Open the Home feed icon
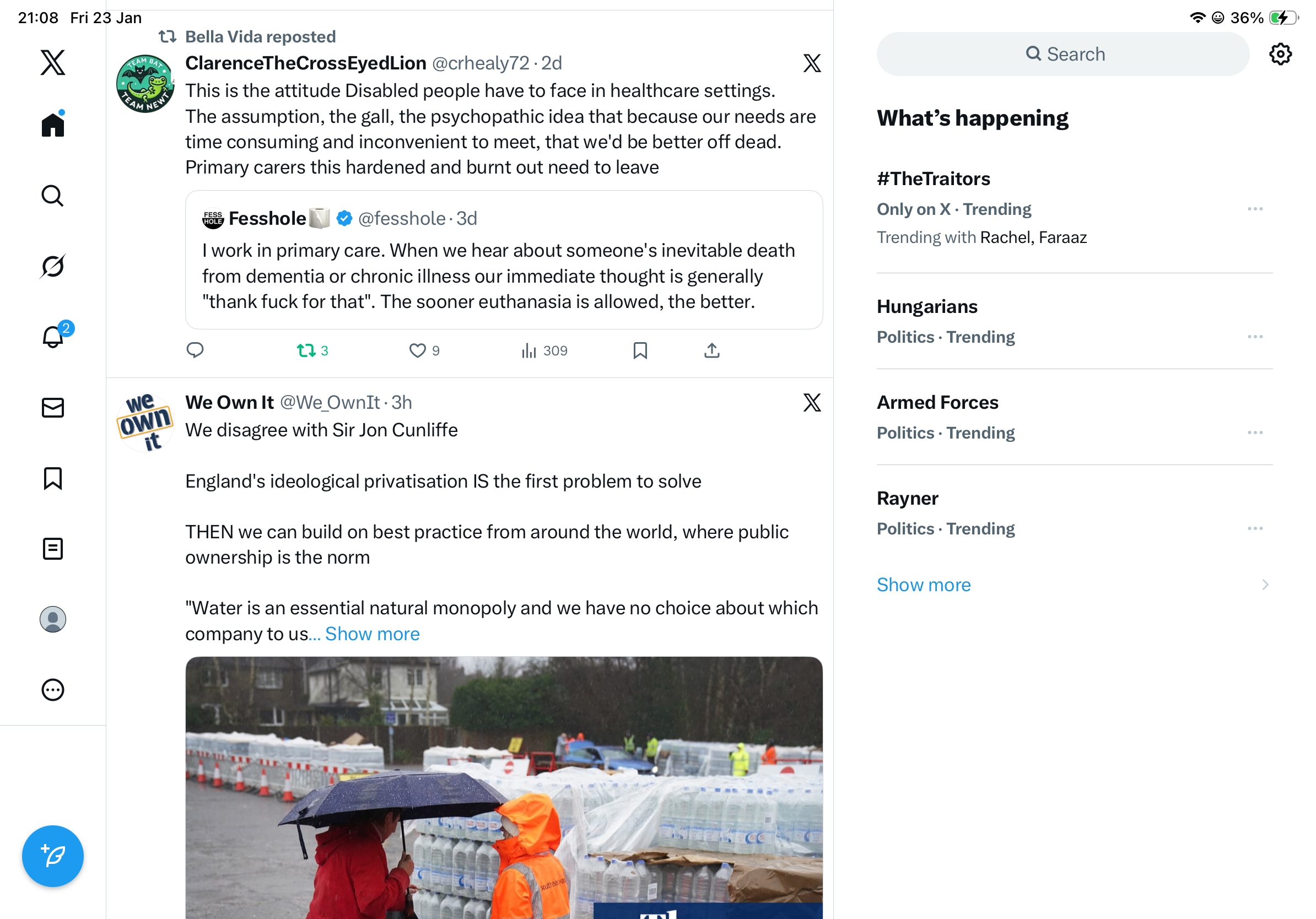 click(53, 124)
